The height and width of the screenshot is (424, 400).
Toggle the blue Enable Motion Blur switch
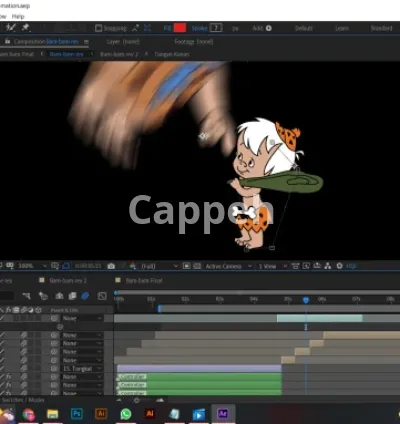pos(85,296)
